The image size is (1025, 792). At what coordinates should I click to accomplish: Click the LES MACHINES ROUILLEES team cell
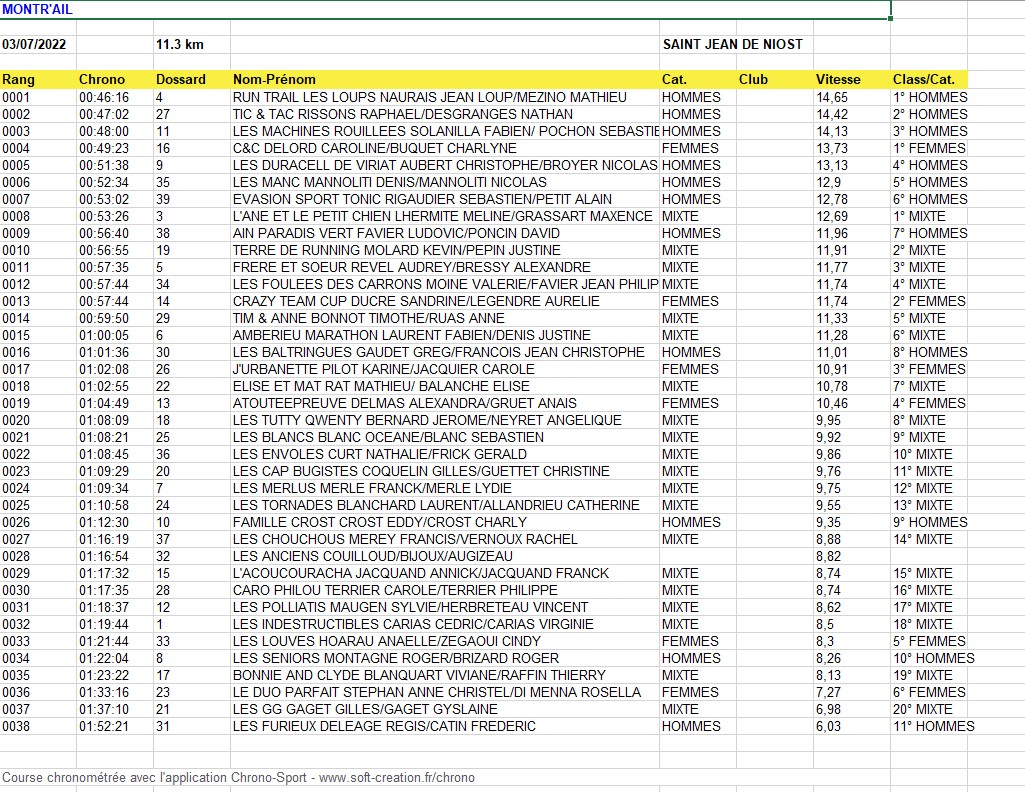pyautogui.click(x=445, y=131)
